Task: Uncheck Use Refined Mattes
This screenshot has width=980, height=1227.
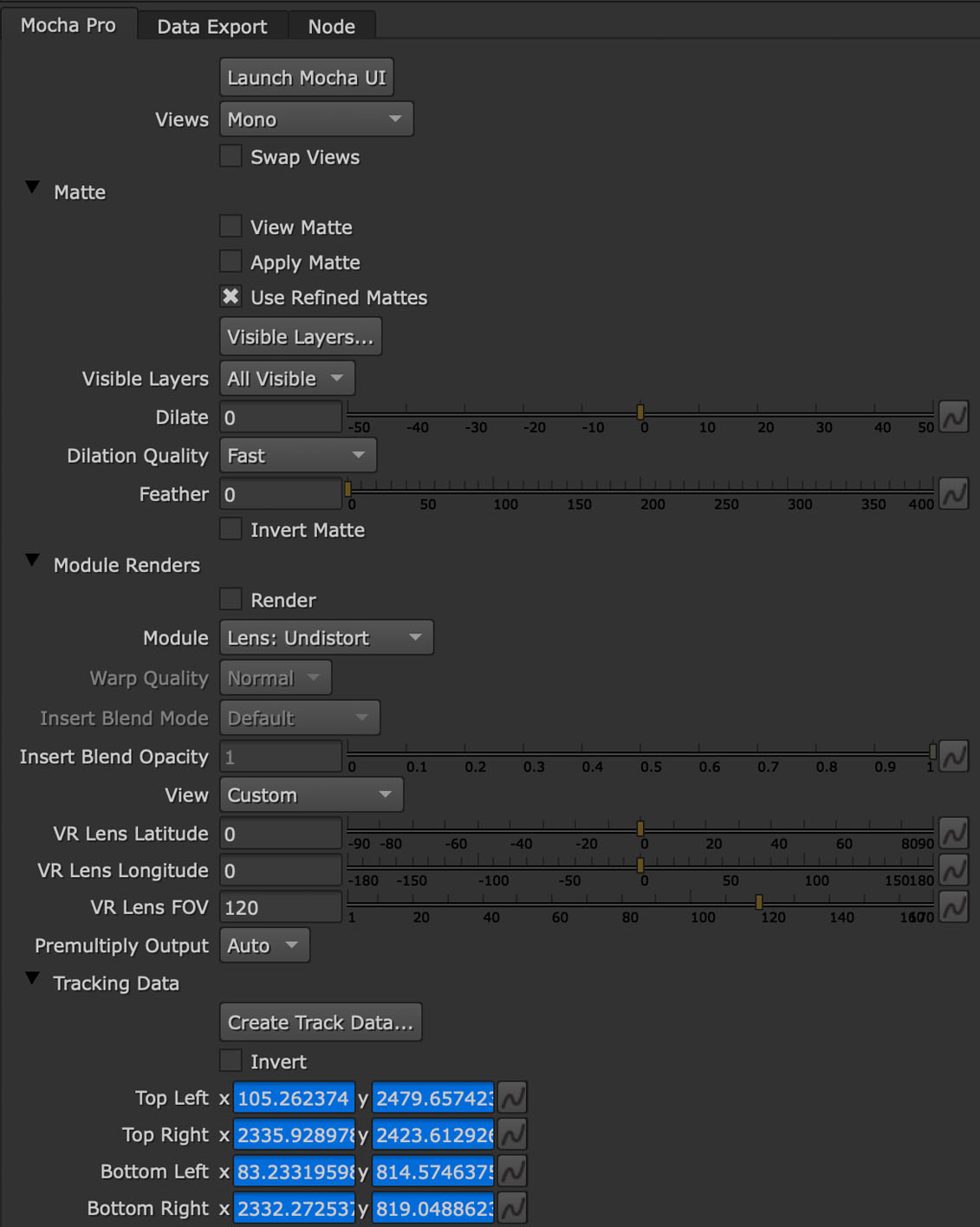Action: click(230, 296)
